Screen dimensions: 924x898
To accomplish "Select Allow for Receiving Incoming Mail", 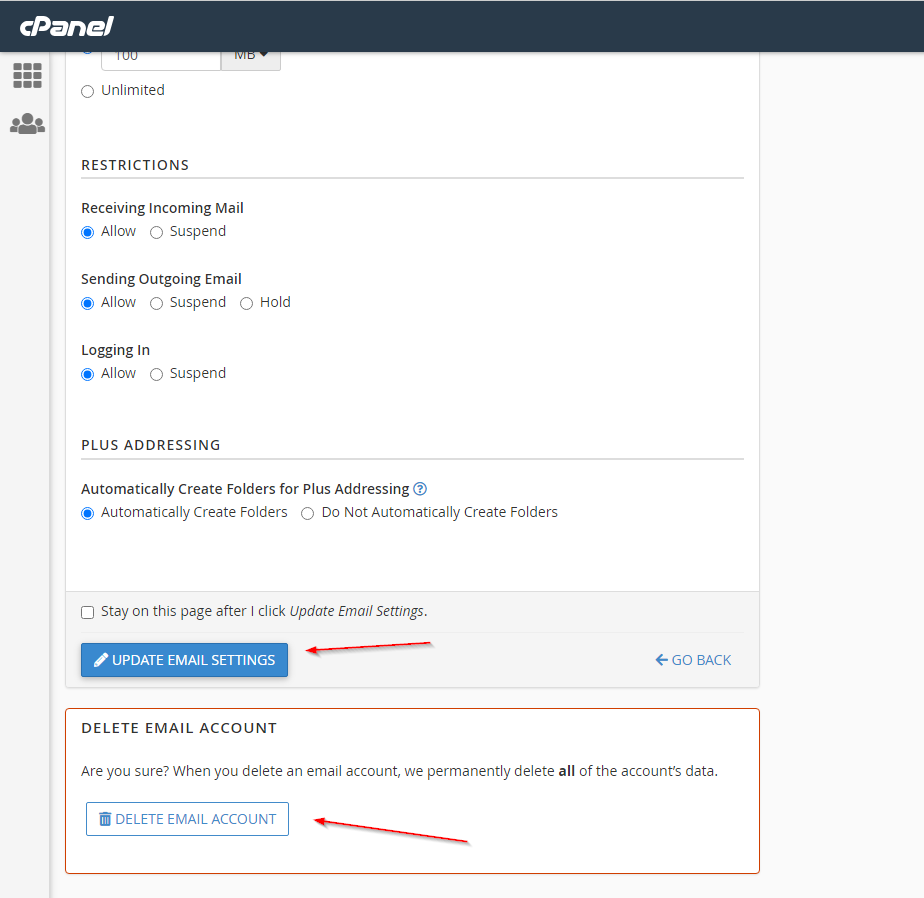I will click(88, 232).
